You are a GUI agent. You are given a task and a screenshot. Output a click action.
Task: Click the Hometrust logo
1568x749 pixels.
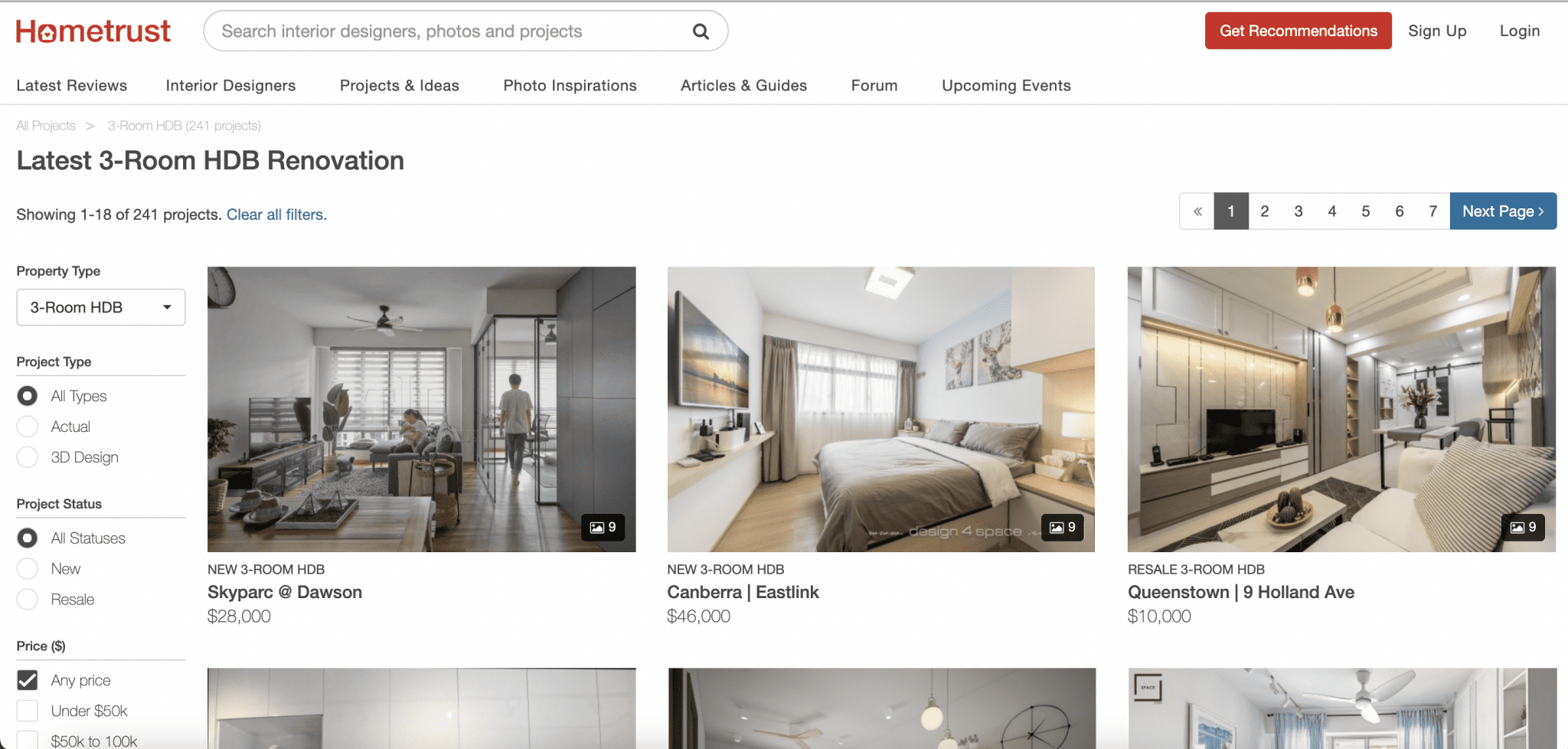(x=93, y=31)
